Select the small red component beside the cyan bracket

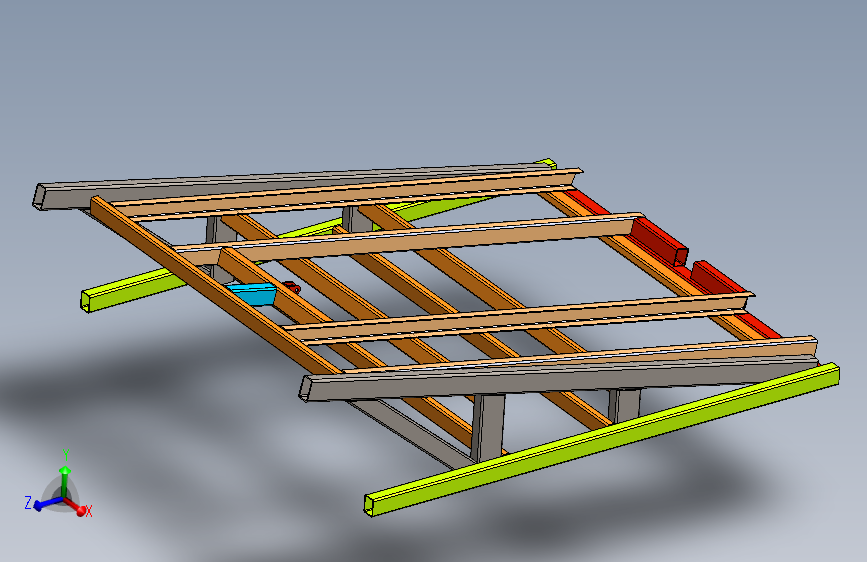point(293,287)
